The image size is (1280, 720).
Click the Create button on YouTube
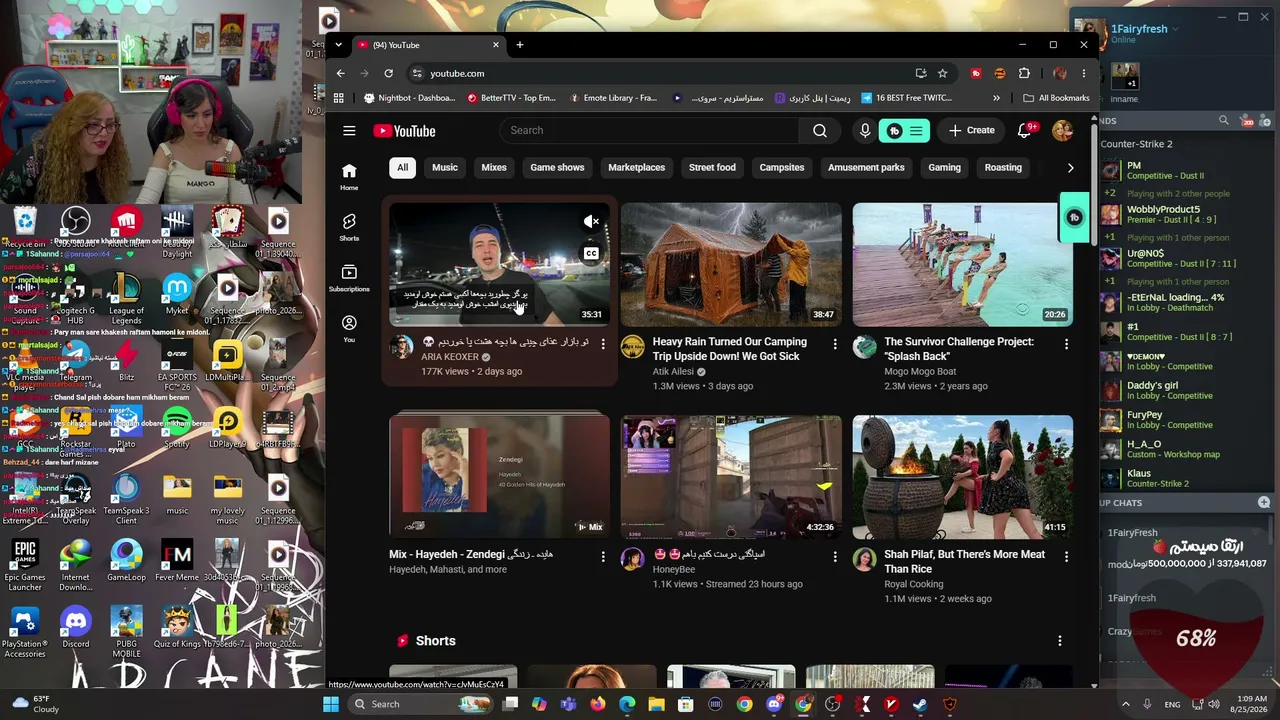click(972, 130)
